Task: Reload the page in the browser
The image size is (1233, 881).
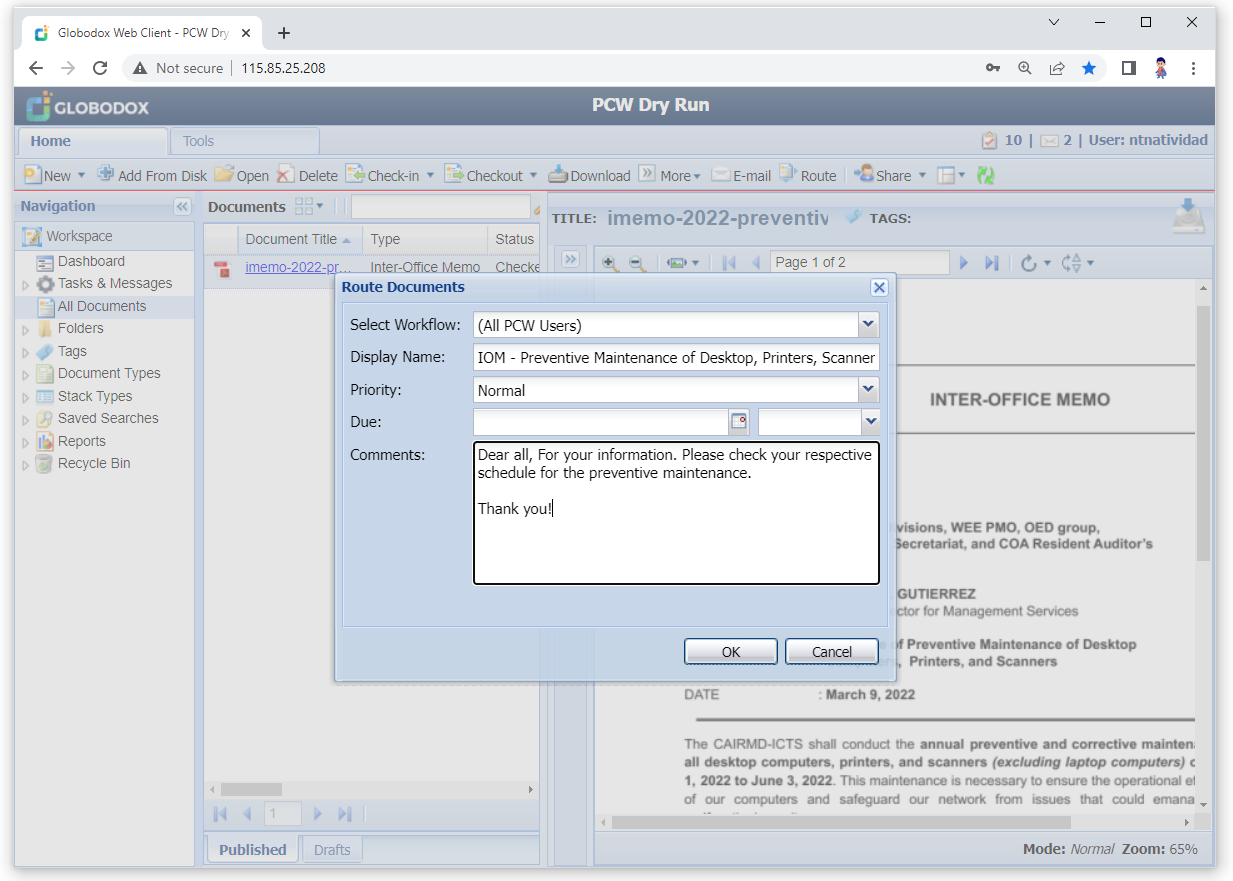Action: (100, 68)
